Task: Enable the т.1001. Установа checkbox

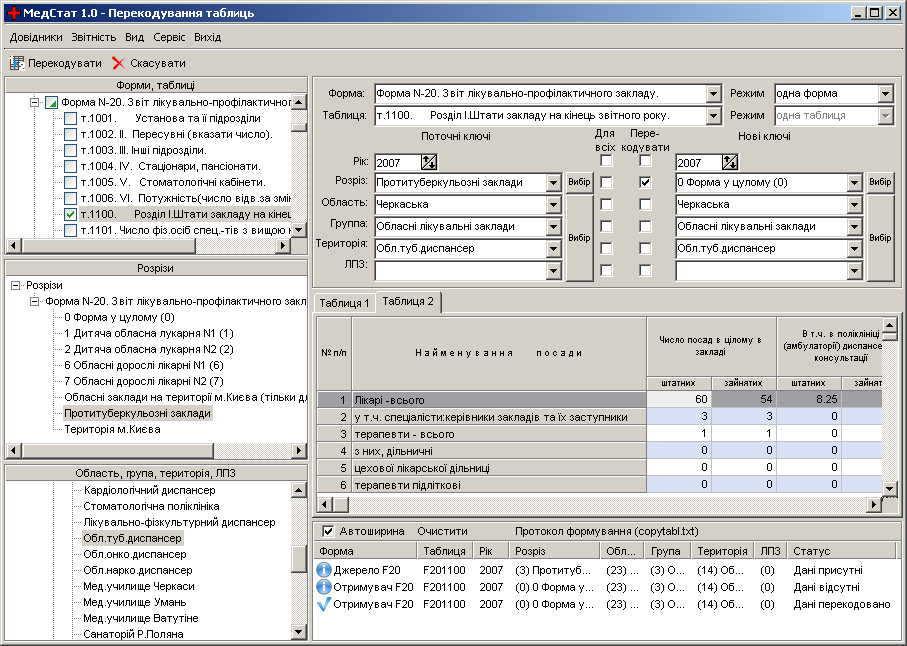Action: tap(70, 119)
